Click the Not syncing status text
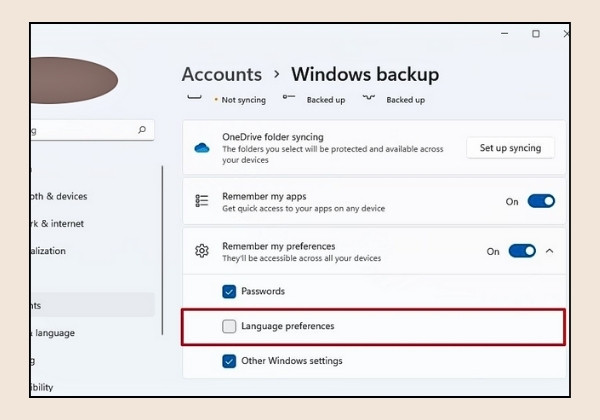 coord(243,100)
